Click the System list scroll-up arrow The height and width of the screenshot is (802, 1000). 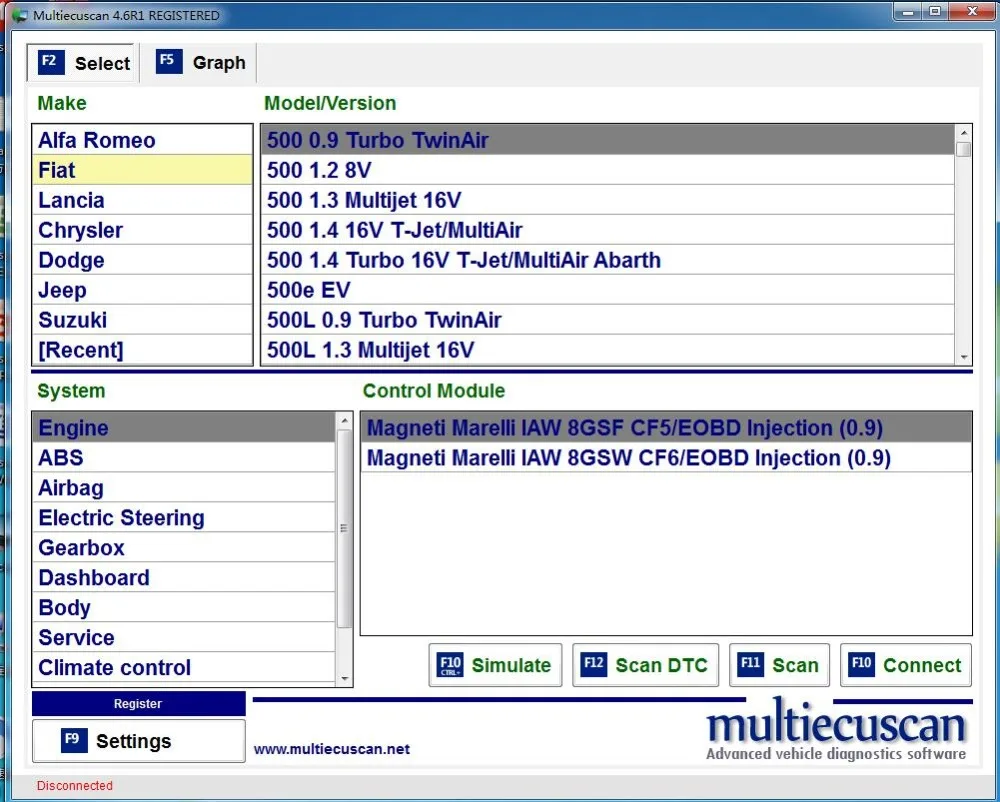click(x=344, y=421)
